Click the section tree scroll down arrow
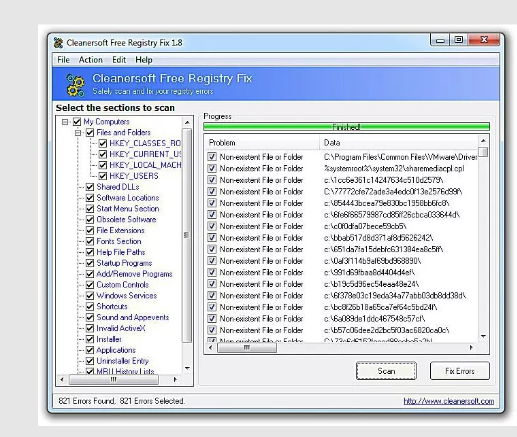The image size is (517, 437). 187,368
